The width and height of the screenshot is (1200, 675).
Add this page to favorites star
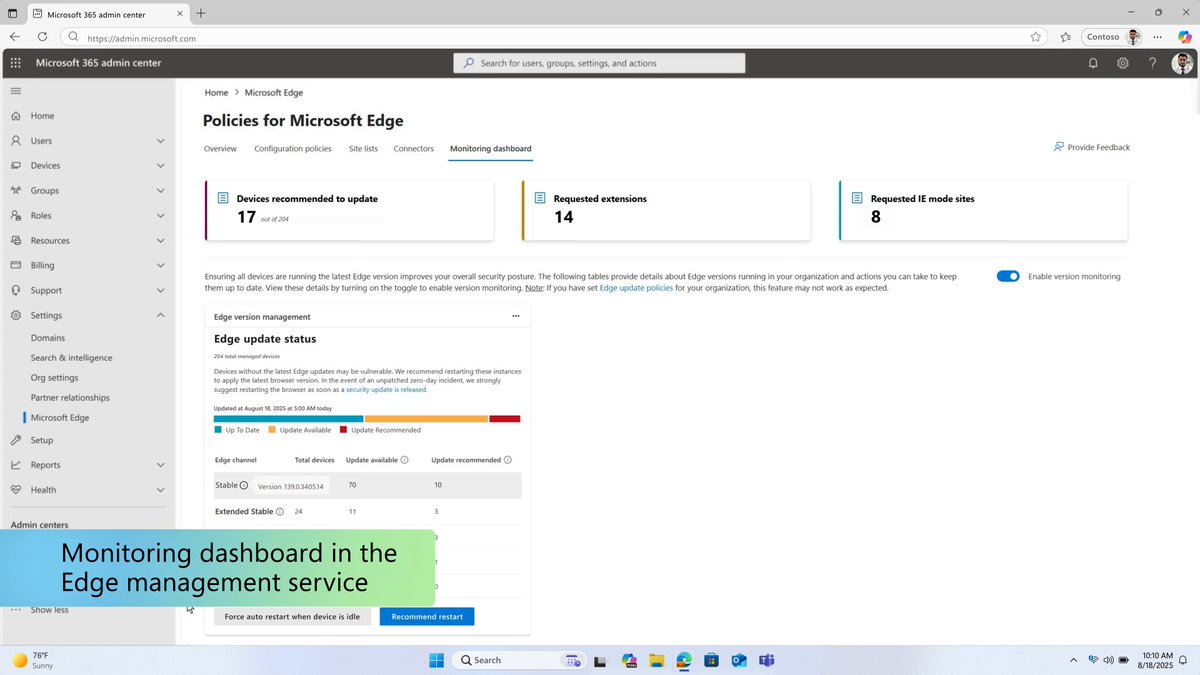click(1036, 37)
